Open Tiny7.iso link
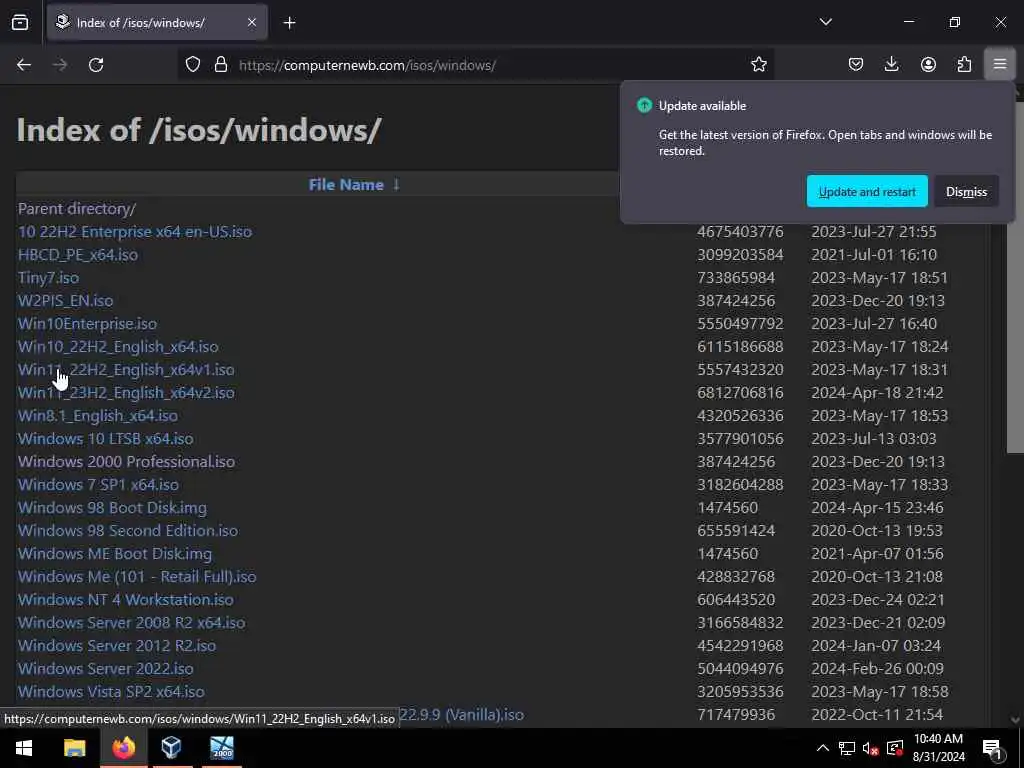Viewport: 1024px width, 768px height. coord(48,278)
